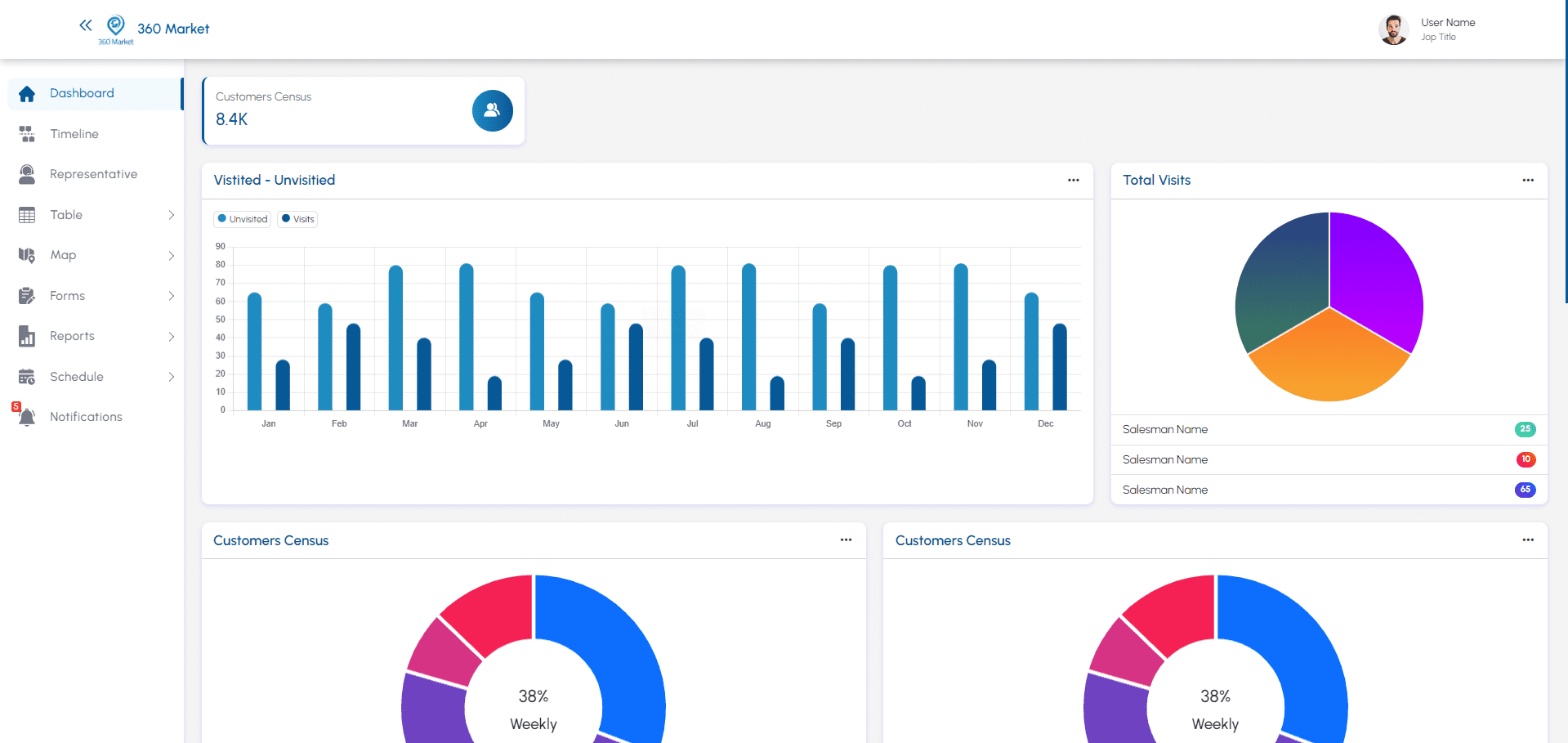The height and width of the screenshot is (743, 1568).
Task: Open Vistited - Unvisitied chart options menu
Action: tap(1073, 181)
